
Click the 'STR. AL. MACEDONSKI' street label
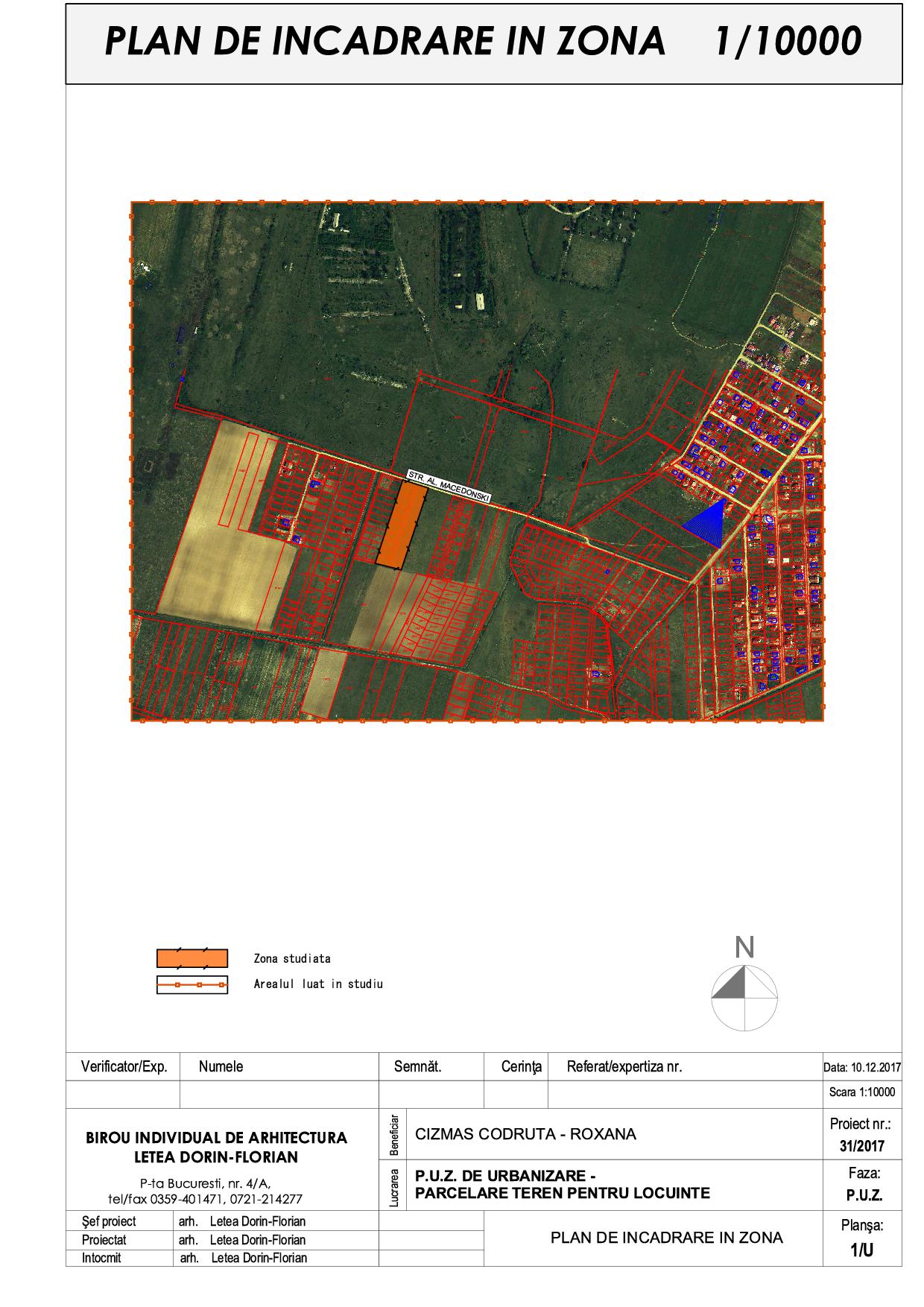point(448,487)
